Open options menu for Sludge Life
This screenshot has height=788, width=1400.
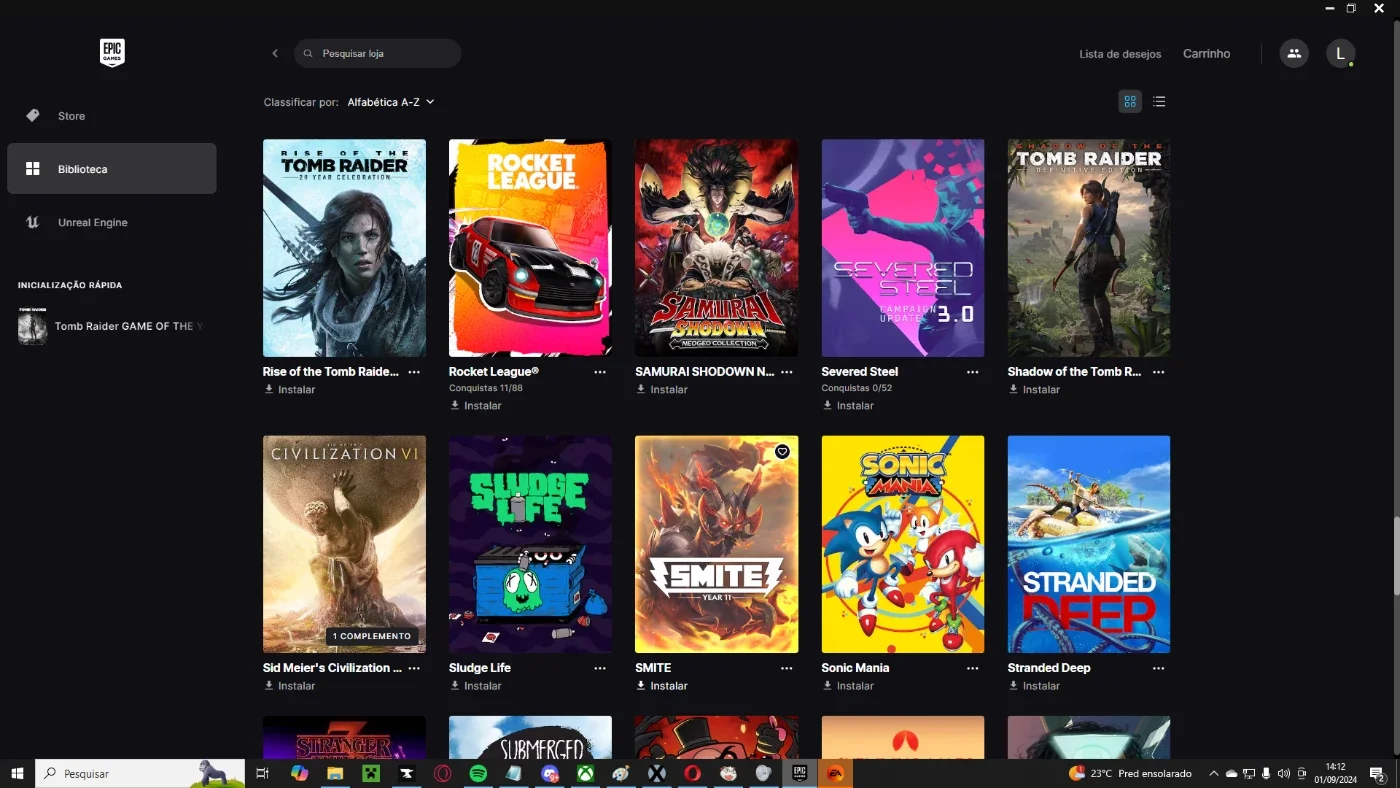pyautogui.click(x=600, y=668)
